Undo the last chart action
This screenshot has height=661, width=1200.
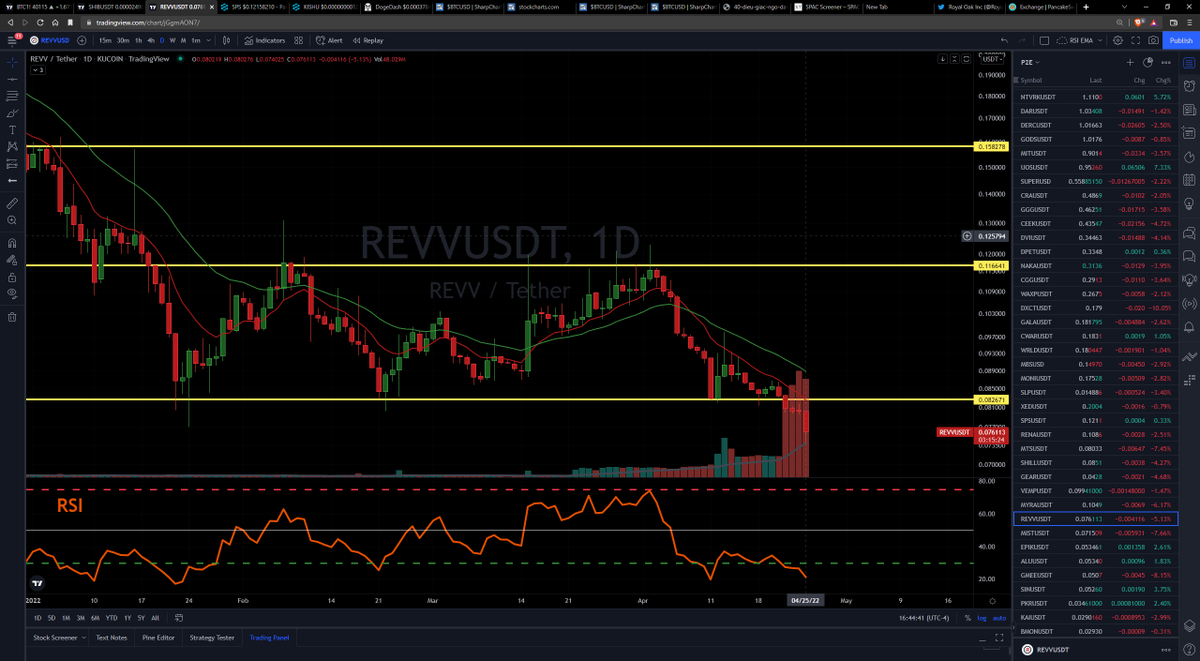tap(1005, 40)
